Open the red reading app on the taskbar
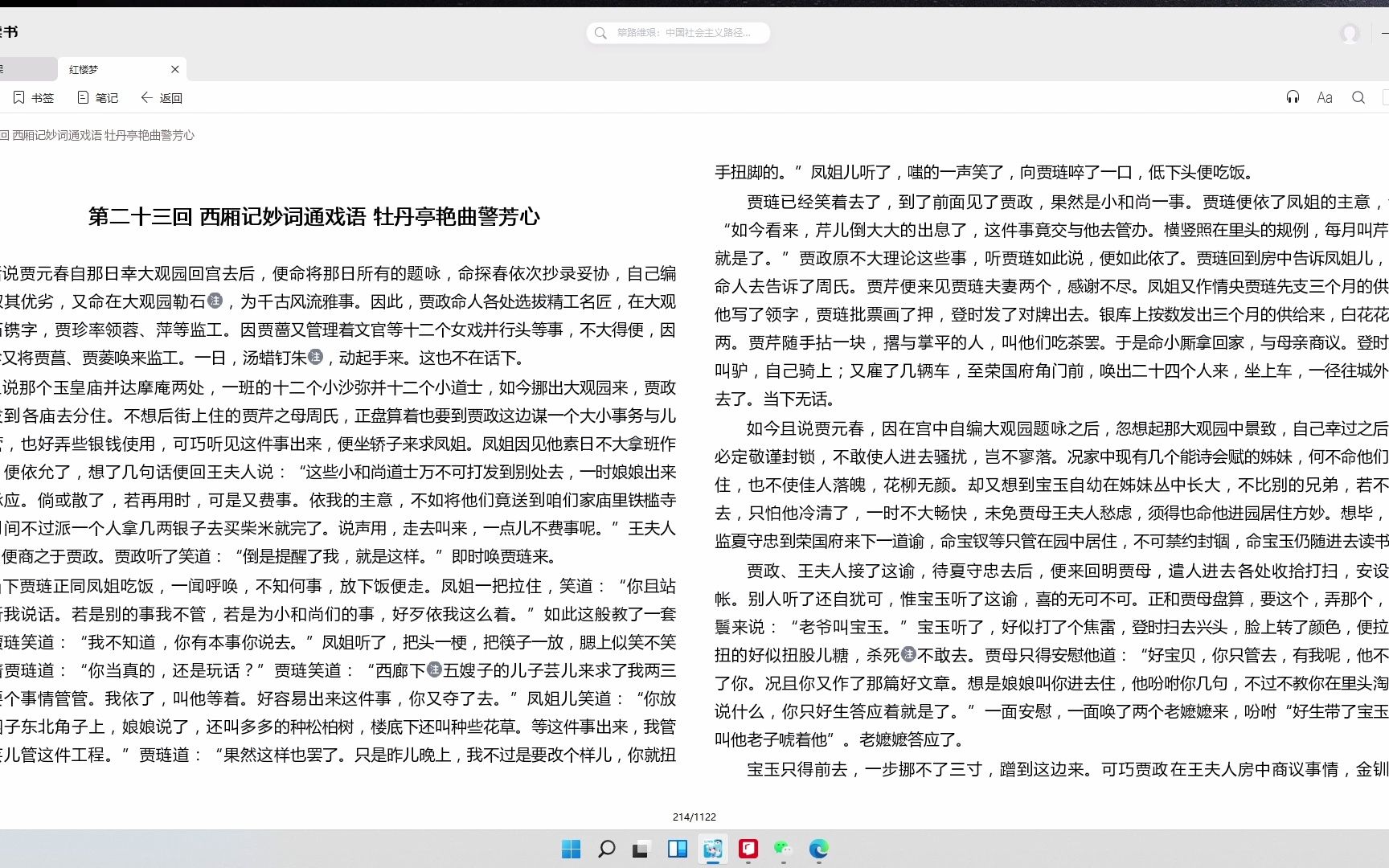 (748, 849)
